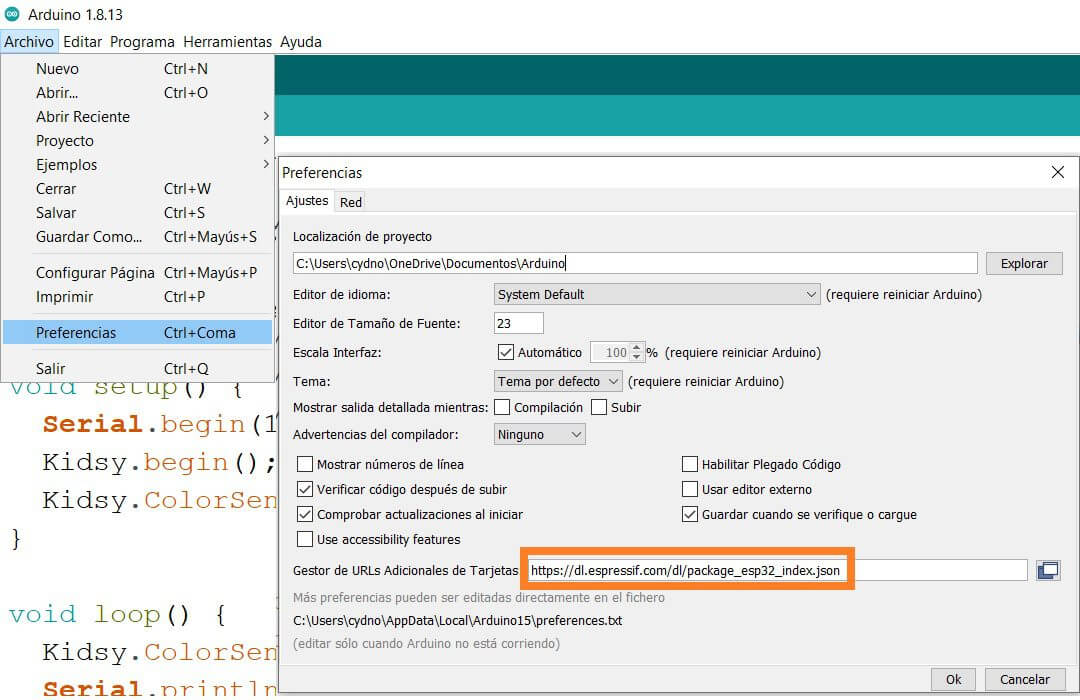The height and width of the screenshot is (700, 1080).
Task: Toggle Habilitar Plegado Código checkbox
Action: click(690, 464)
